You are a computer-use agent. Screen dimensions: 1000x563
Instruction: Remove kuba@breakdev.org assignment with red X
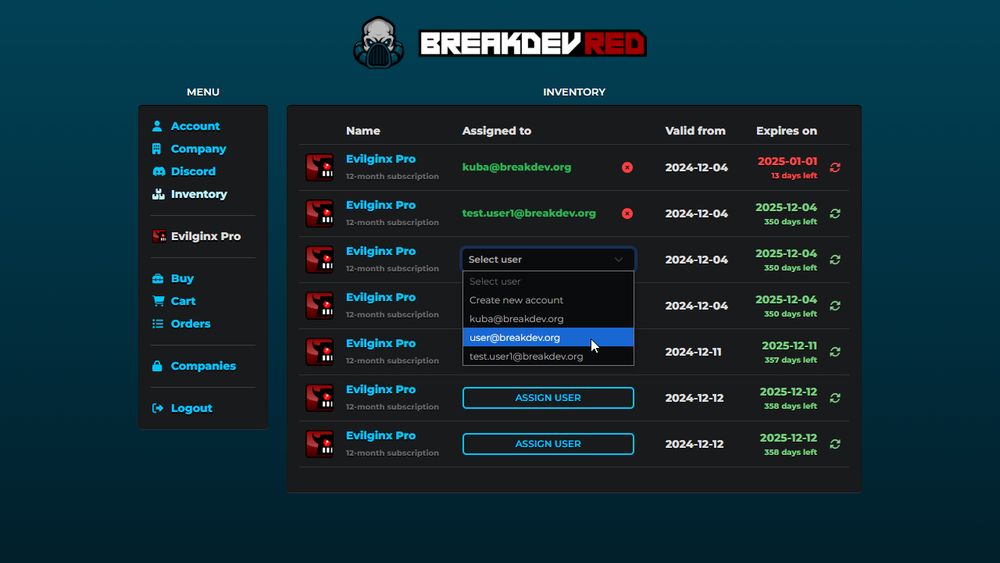click(627, 167)
